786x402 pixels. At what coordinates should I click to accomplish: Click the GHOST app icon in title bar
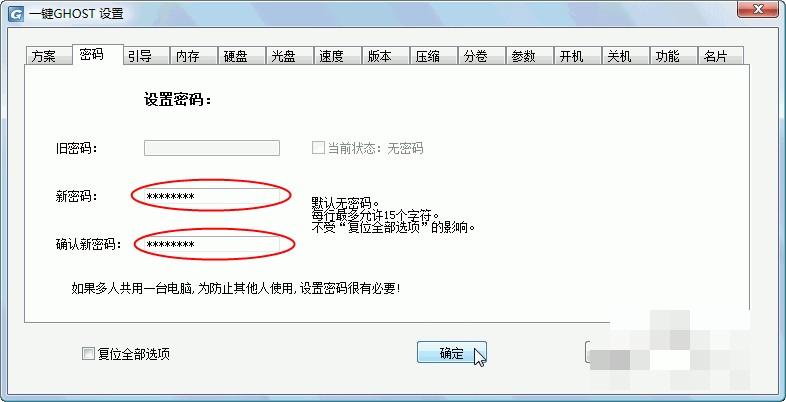[17, 14]
